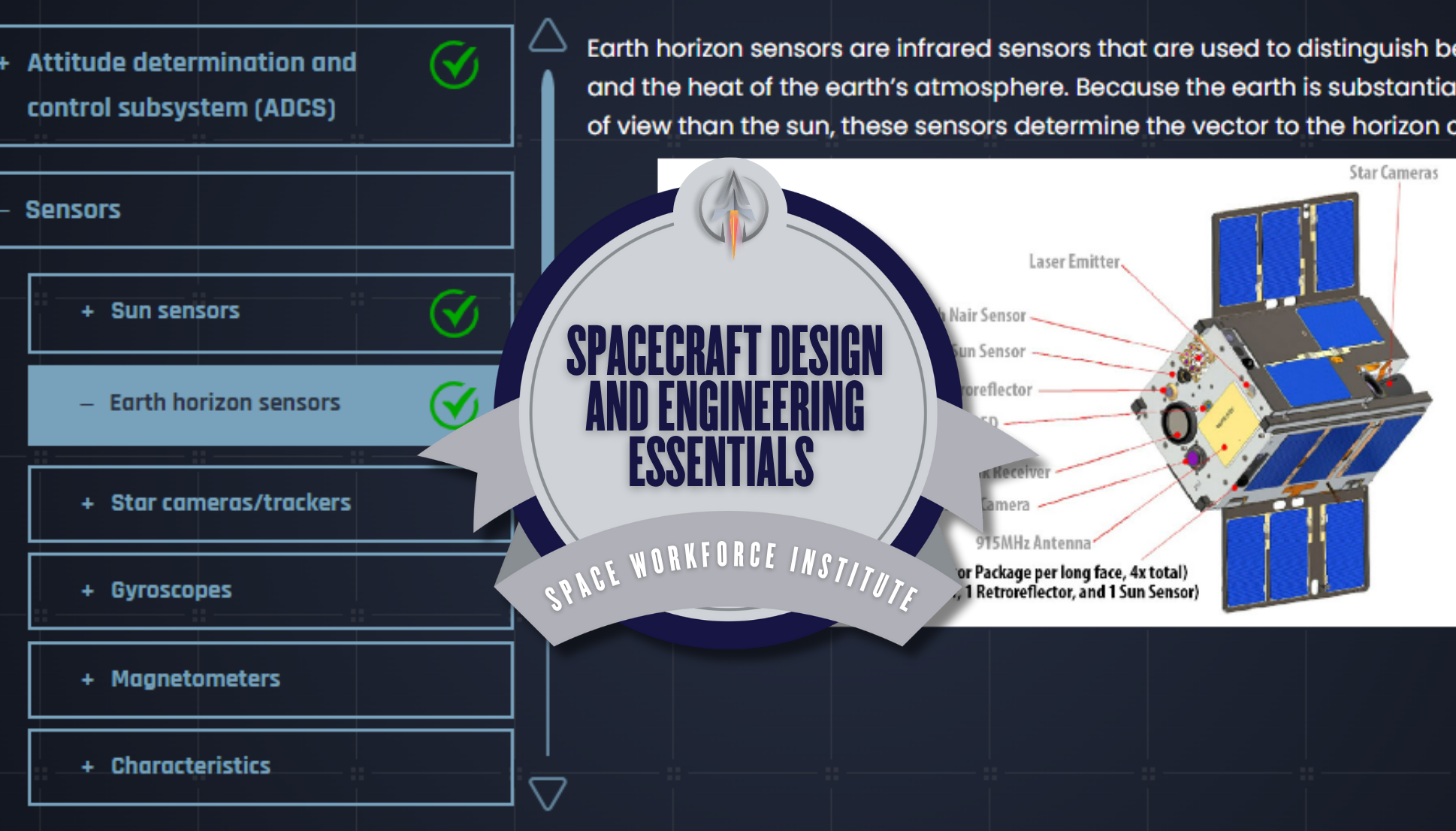1456x831 pixels.
Task: Collapse the Sensors section with the minus icon
Action: [6, 210]
